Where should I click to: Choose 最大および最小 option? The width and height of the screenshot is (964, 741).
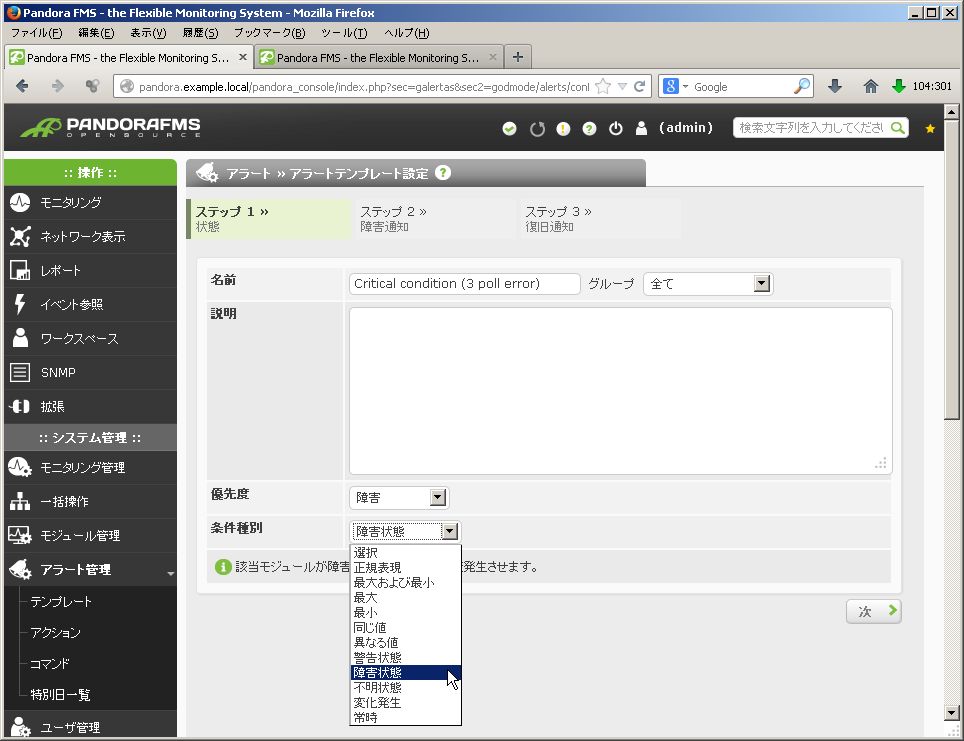pyautogui.click(x=405, y=582)
